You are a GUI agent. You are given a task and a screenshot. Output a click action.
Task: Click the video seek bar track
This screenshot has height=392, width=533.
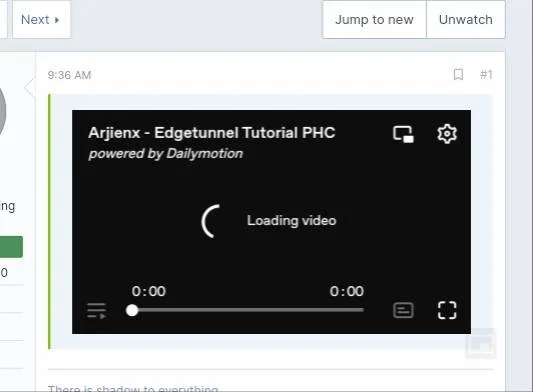tap(247, 310)
